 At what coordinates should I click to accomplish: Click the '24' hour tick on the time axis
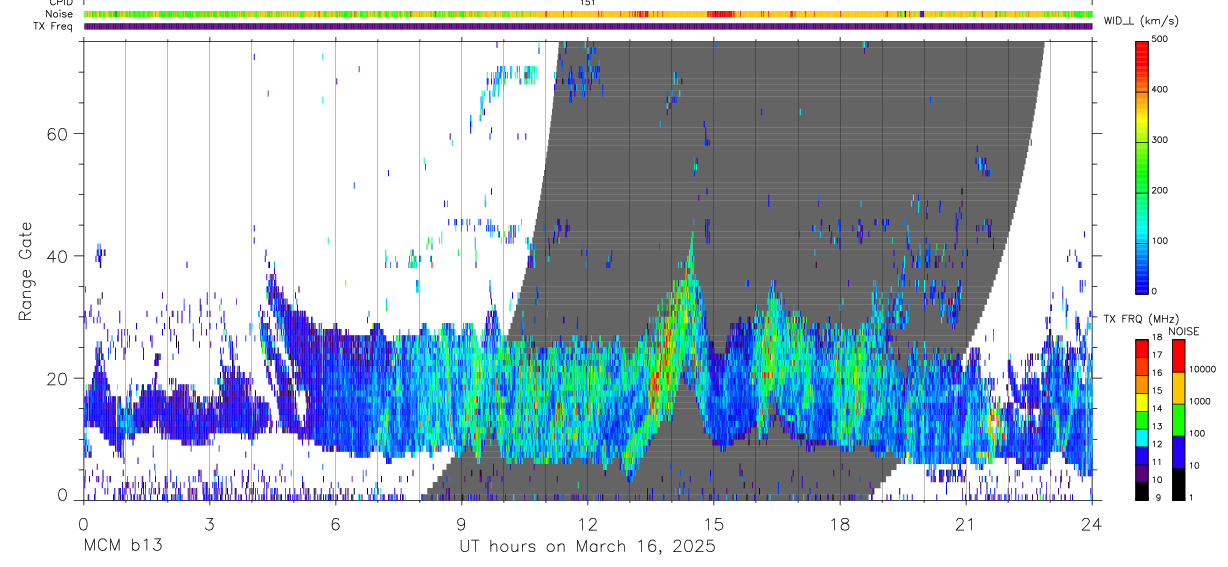[x=1091, y=523]
